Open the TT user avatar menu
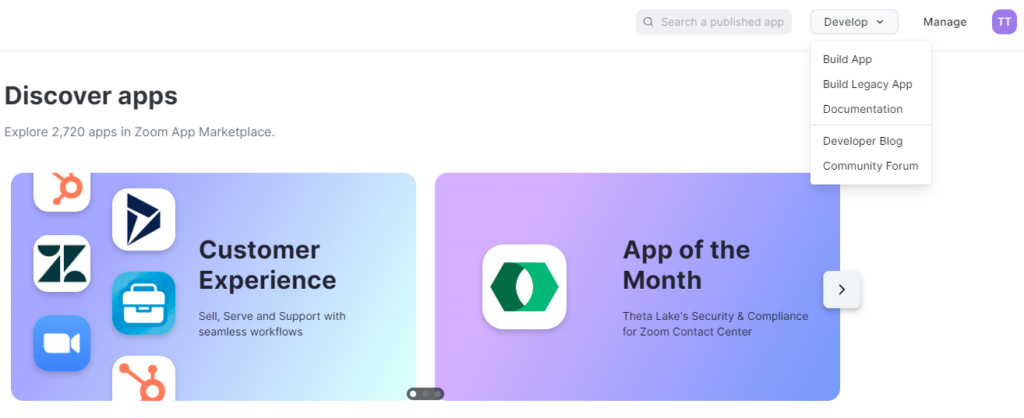This screenshot has height=418, width=1024. click(1004, 22)
